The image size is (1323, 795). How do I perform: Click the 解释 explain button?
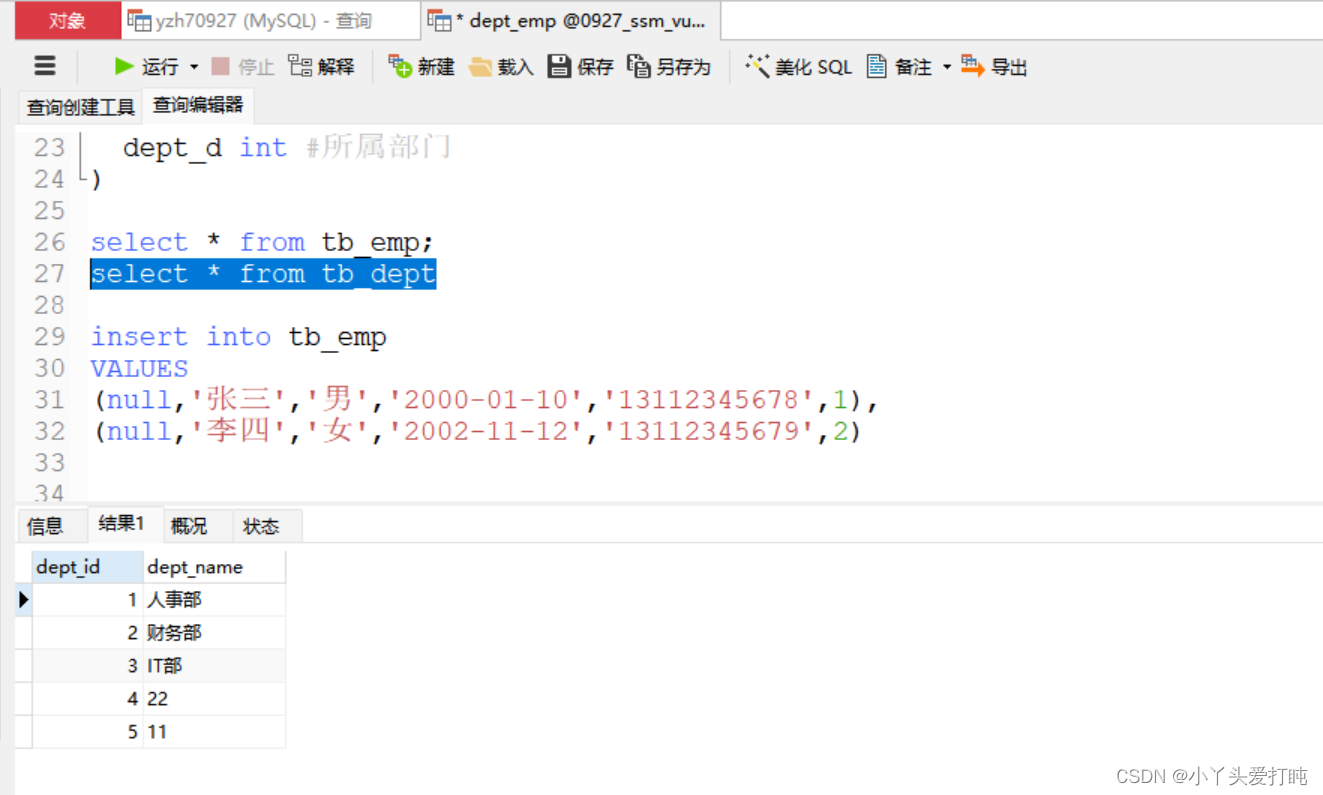(321, 67)
